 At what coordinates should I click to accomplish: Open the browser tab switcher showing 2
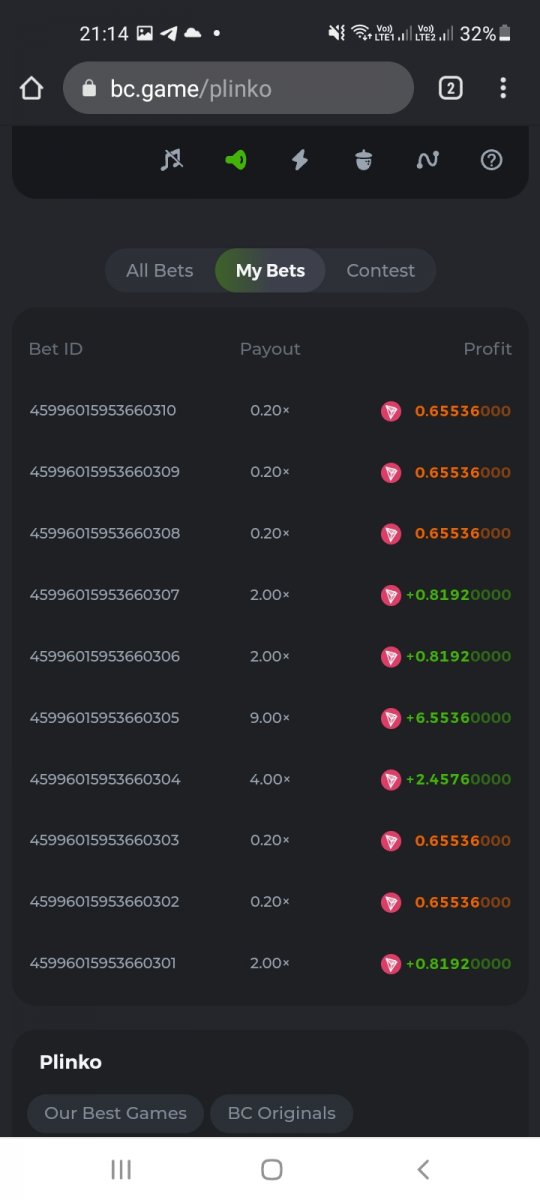[x=450, y=88]
